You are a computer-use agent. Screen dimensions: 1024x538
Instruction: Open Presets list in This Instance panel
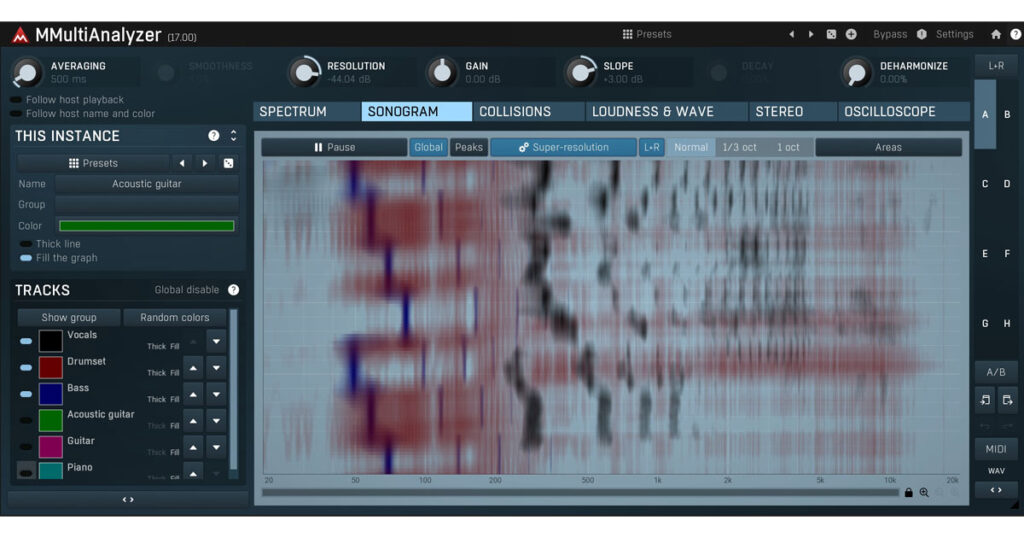(x=93, y=163)
